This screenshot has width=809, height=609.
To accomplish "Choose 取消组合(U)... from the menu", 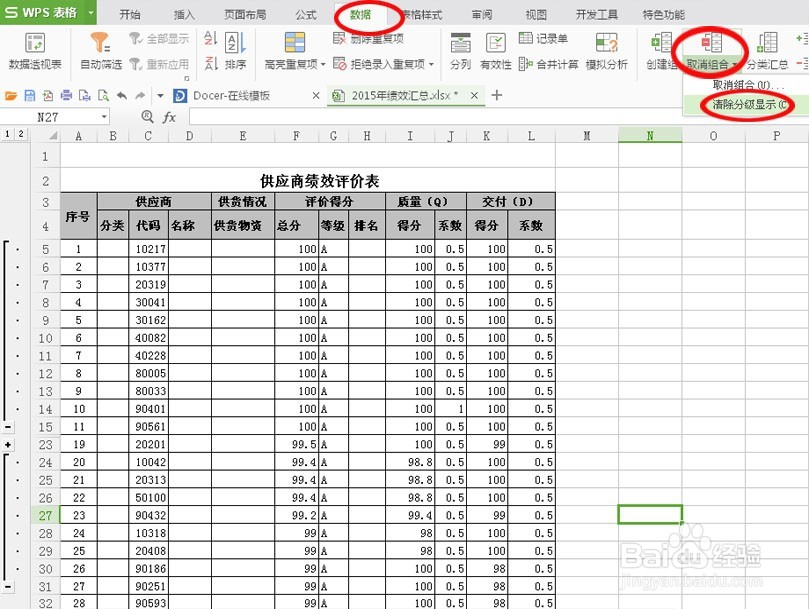I will [748, 85].
